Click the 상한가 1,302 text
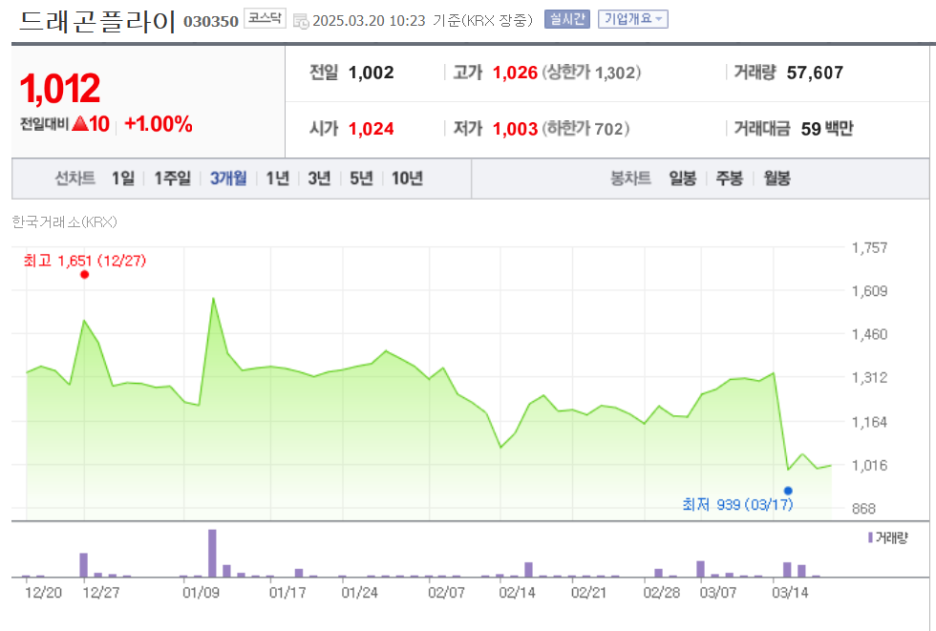This screenshot has width=936, height=631. point(591,73)
